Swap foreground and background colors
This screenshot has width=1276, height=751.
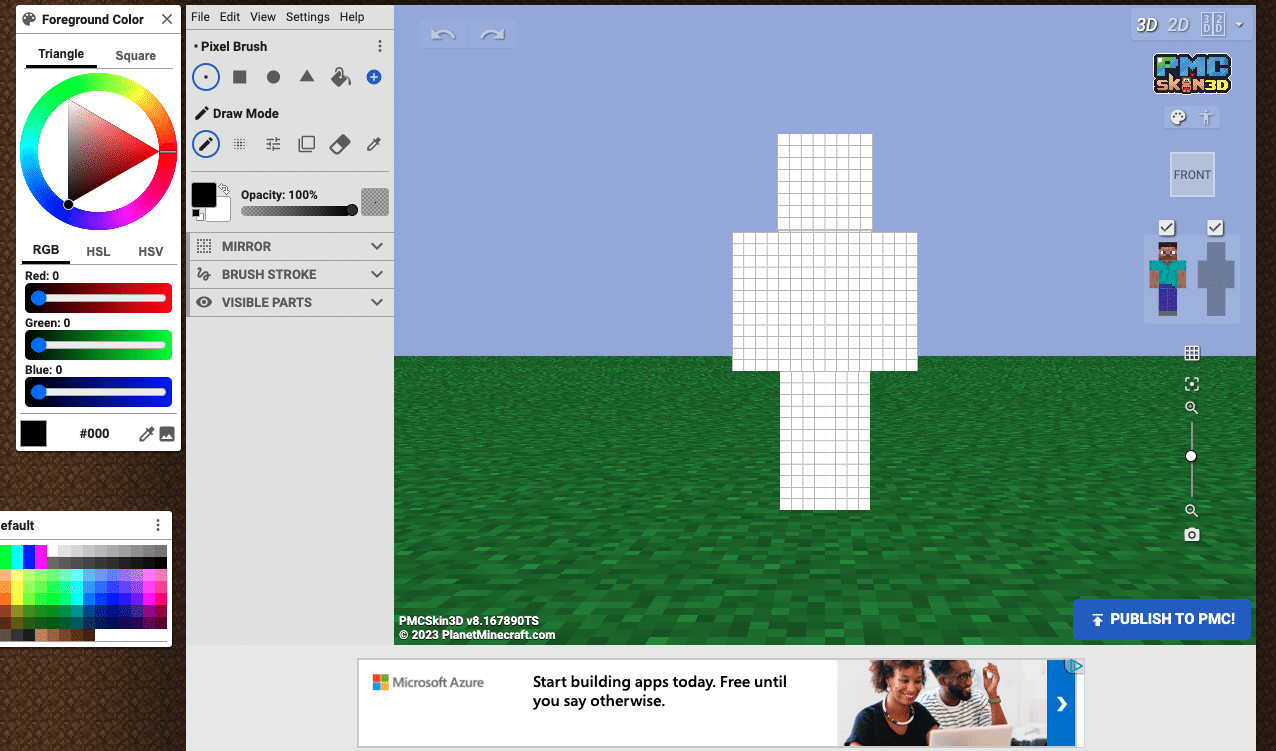[224, 188]
